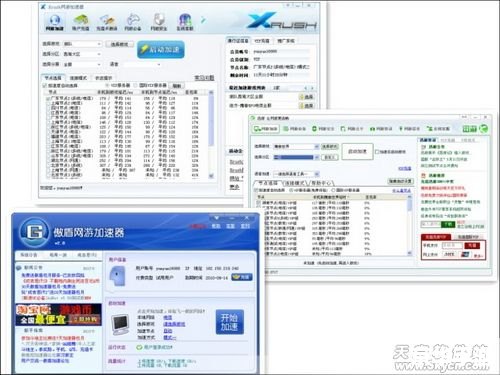Select the sixth toolbar item in the green window
Image resolution: width=500 pixels, height=375 pixels.
409,129
